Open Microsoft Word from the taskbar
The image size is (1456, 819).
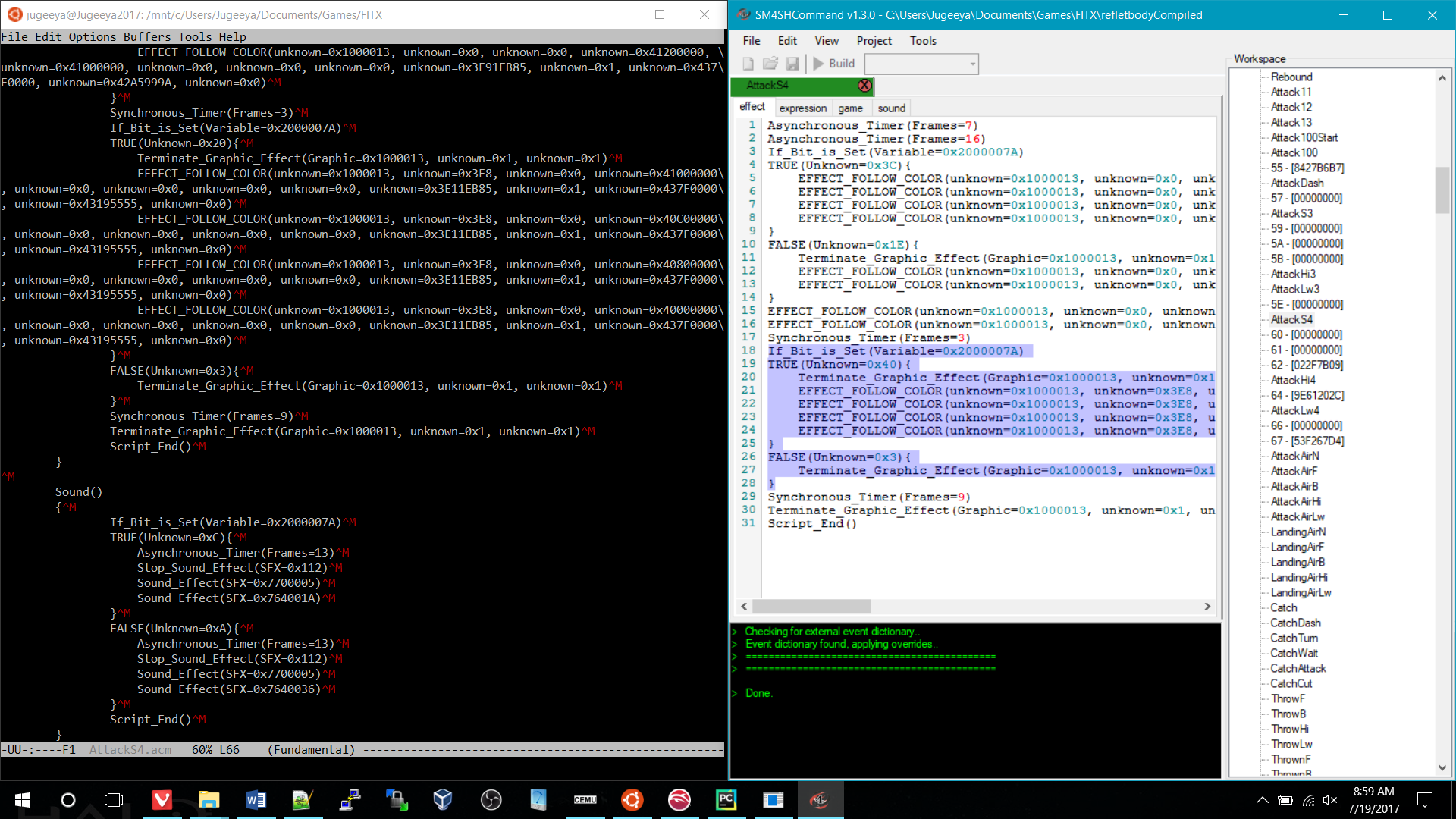pos(256,800)
